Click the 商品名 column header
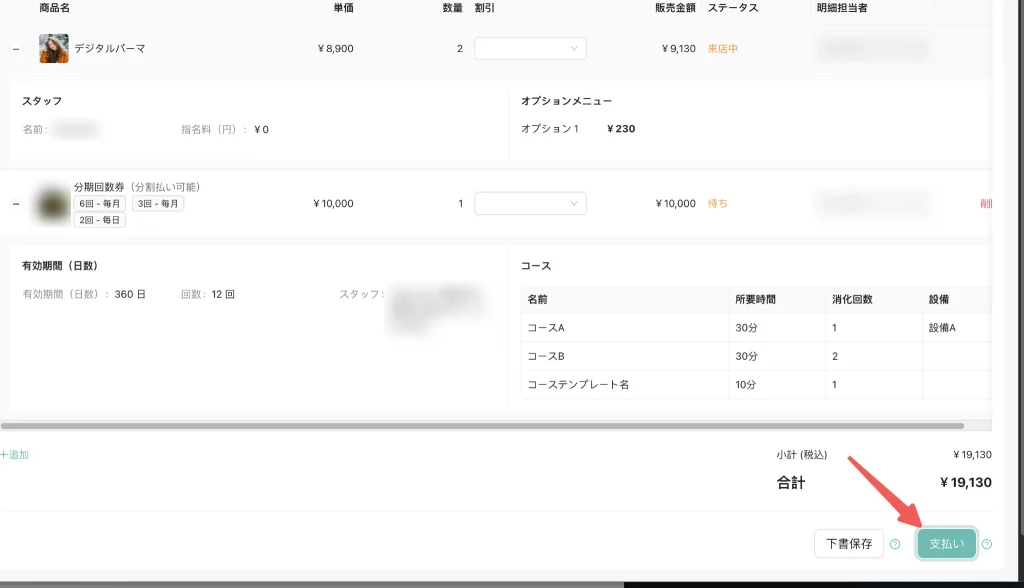Viewport: 1024px width, 588px height. (x=54, y=8)
